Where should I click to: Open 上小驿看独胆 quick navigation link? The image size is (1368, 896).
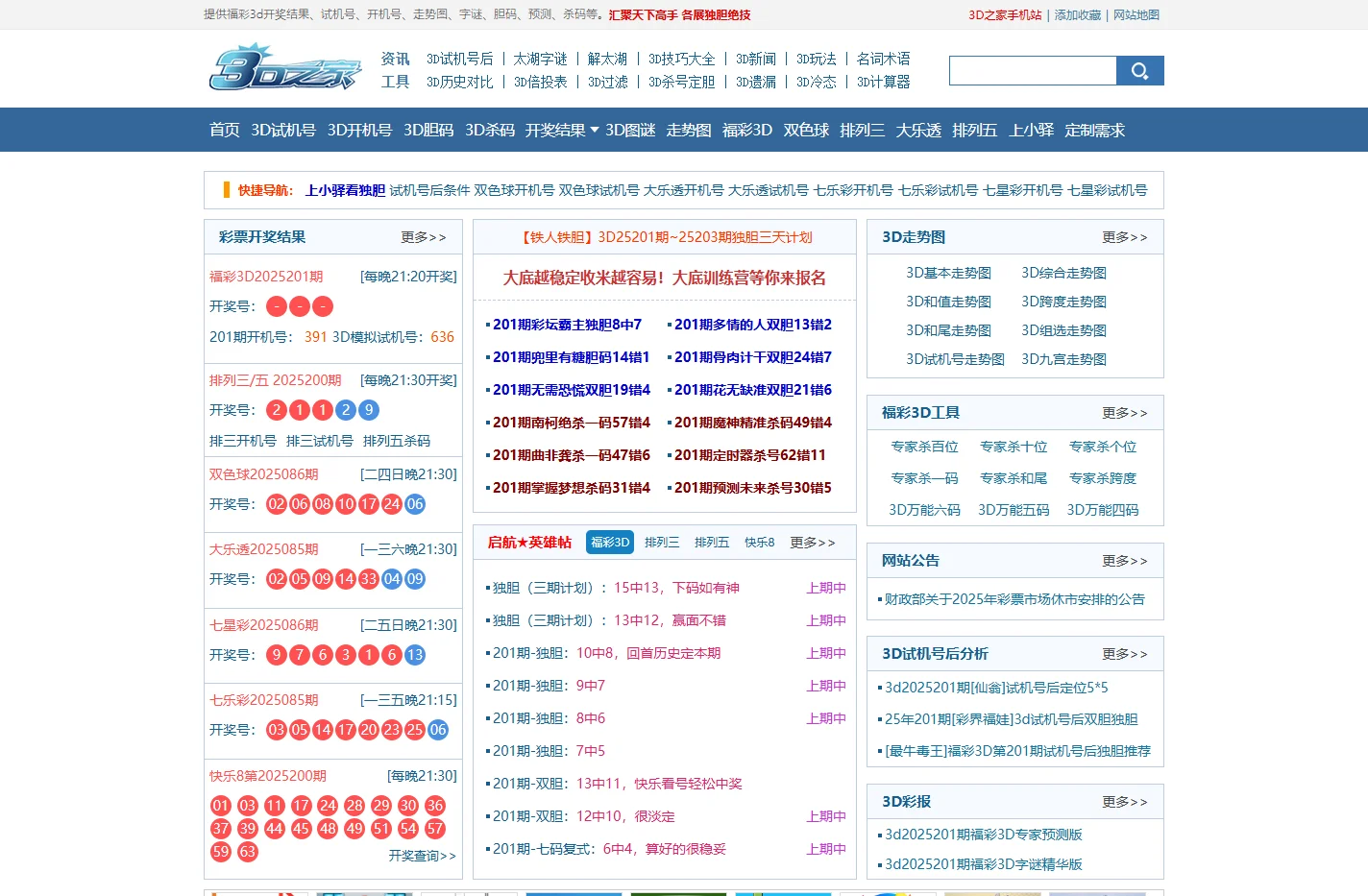(345, 190)
